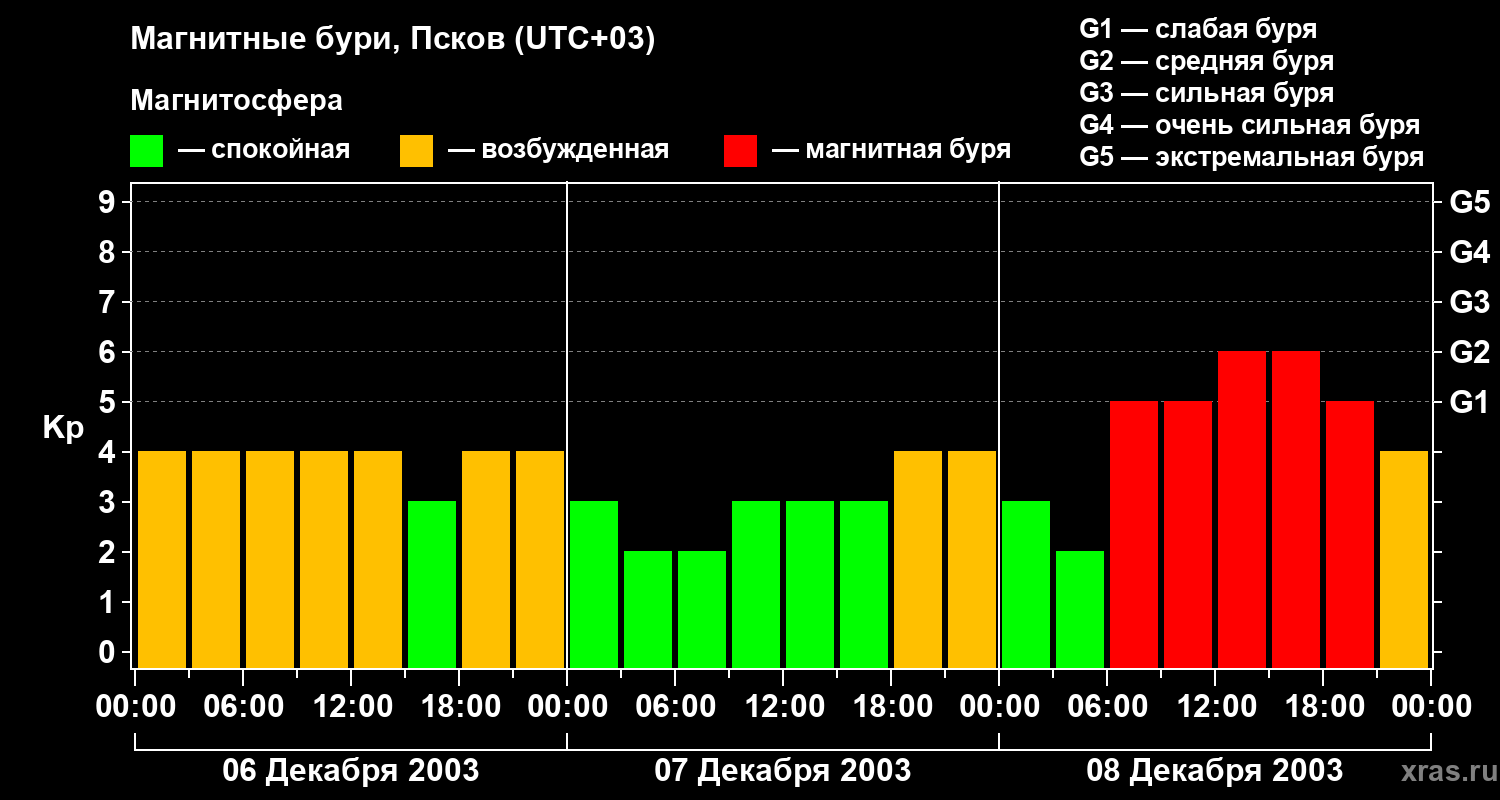
Task: Click the standalone 'G3' right-axis label
Action: click(1469, 302)
